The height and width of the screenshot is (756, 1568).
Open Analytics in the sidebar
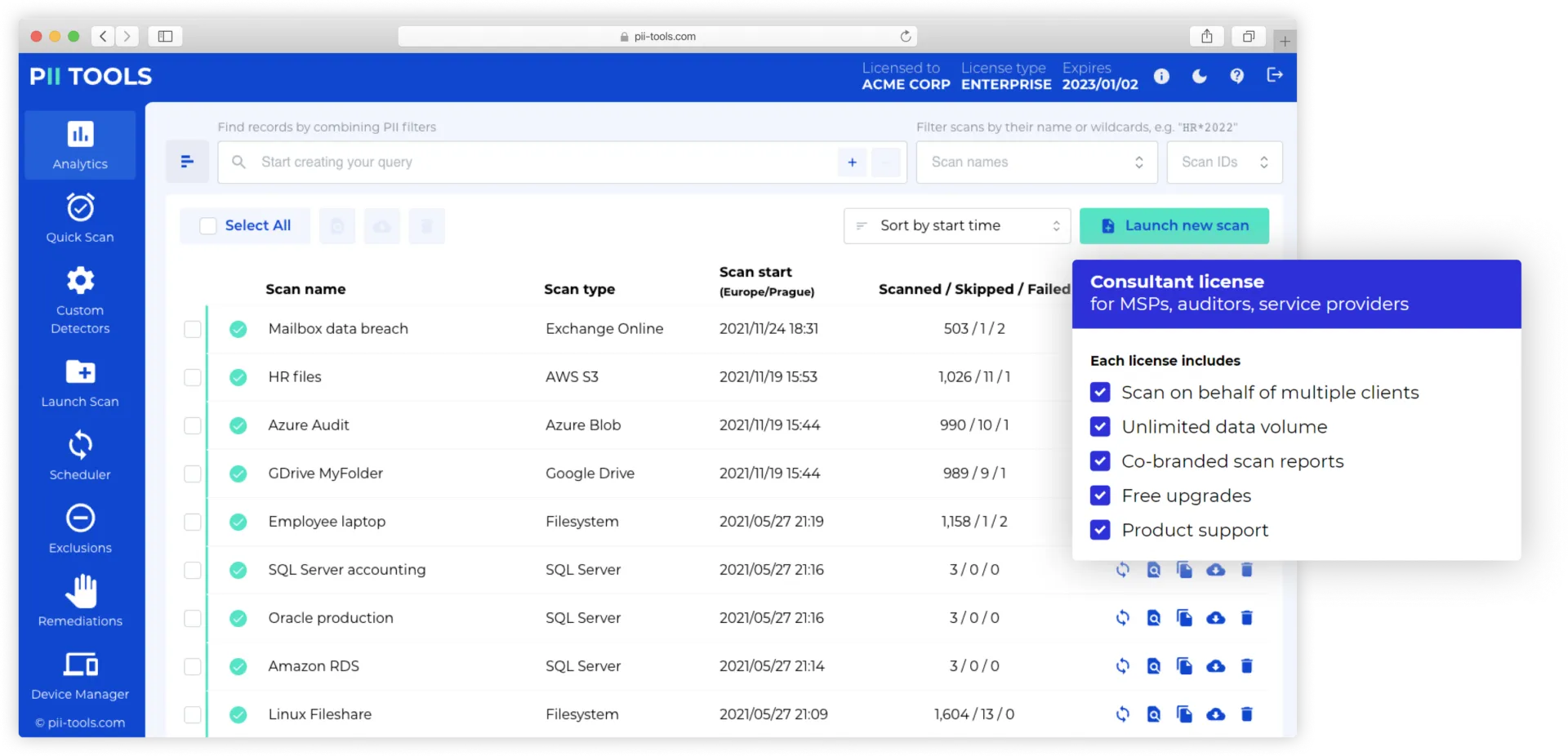pos(80,145)
